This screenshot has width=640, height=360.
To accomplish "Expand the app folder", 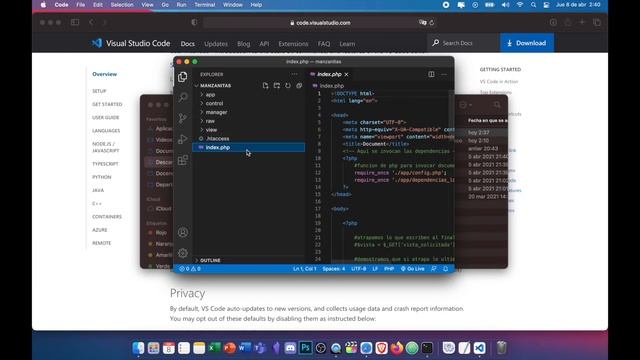I will [249, 95].
